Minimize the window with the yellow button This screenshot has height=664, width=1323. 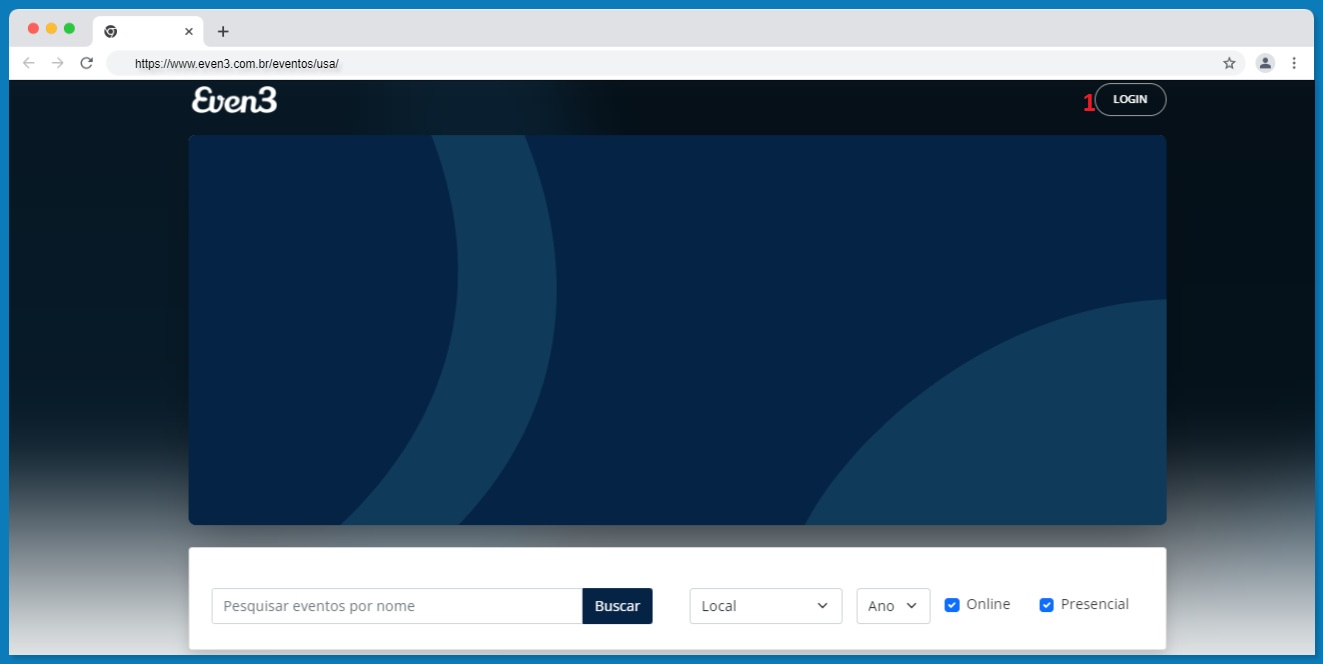point(51,28)
